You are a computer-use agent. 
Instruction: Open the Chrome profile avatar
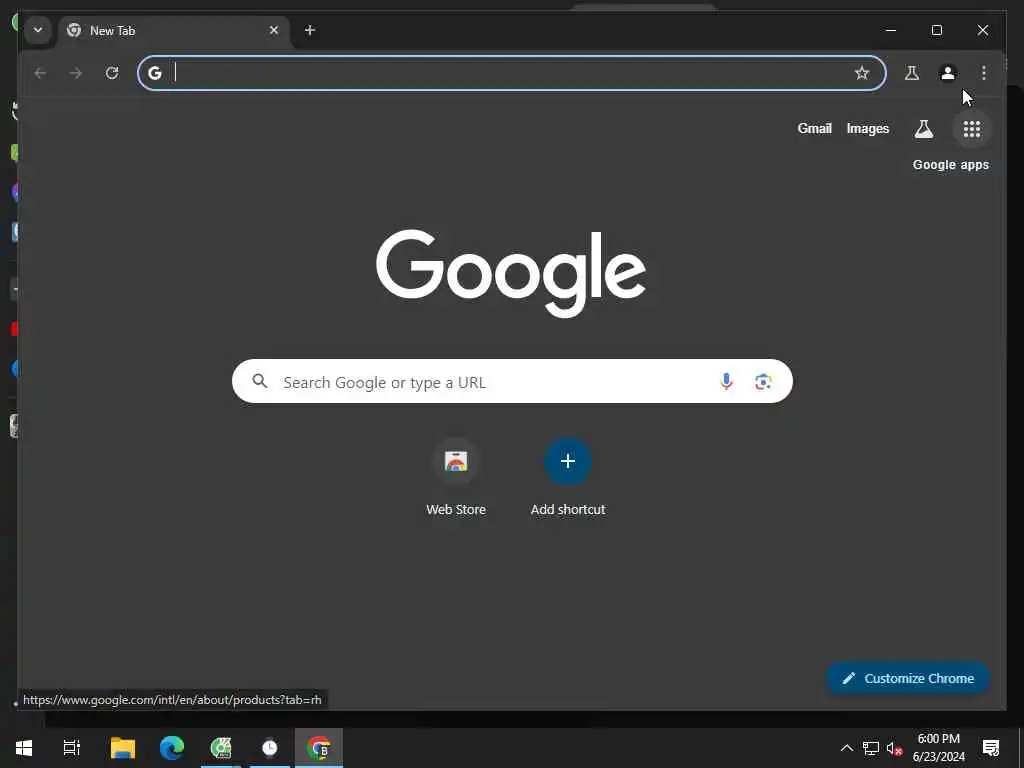click(948, 72)
